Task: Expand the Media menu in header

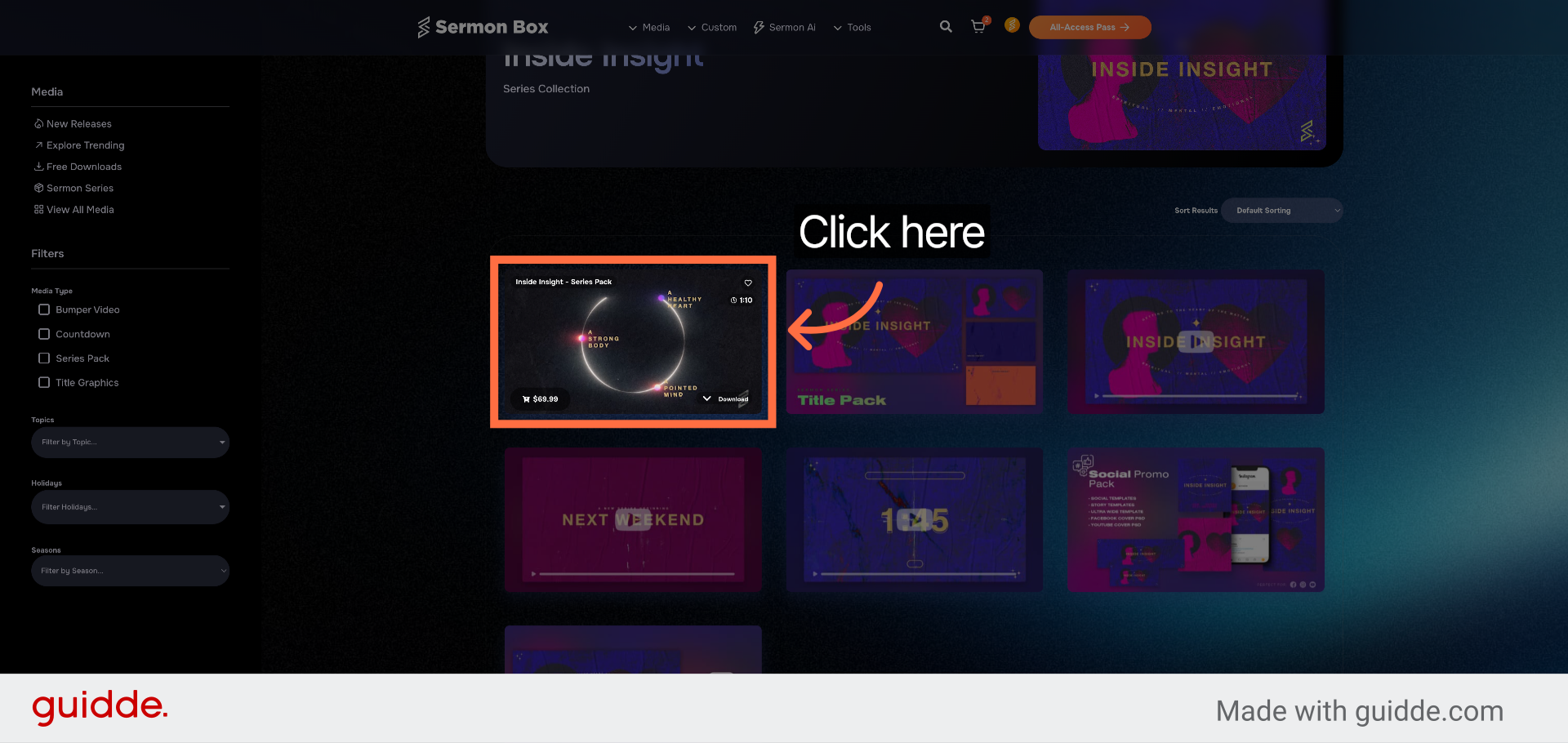Action: [649, 27]
